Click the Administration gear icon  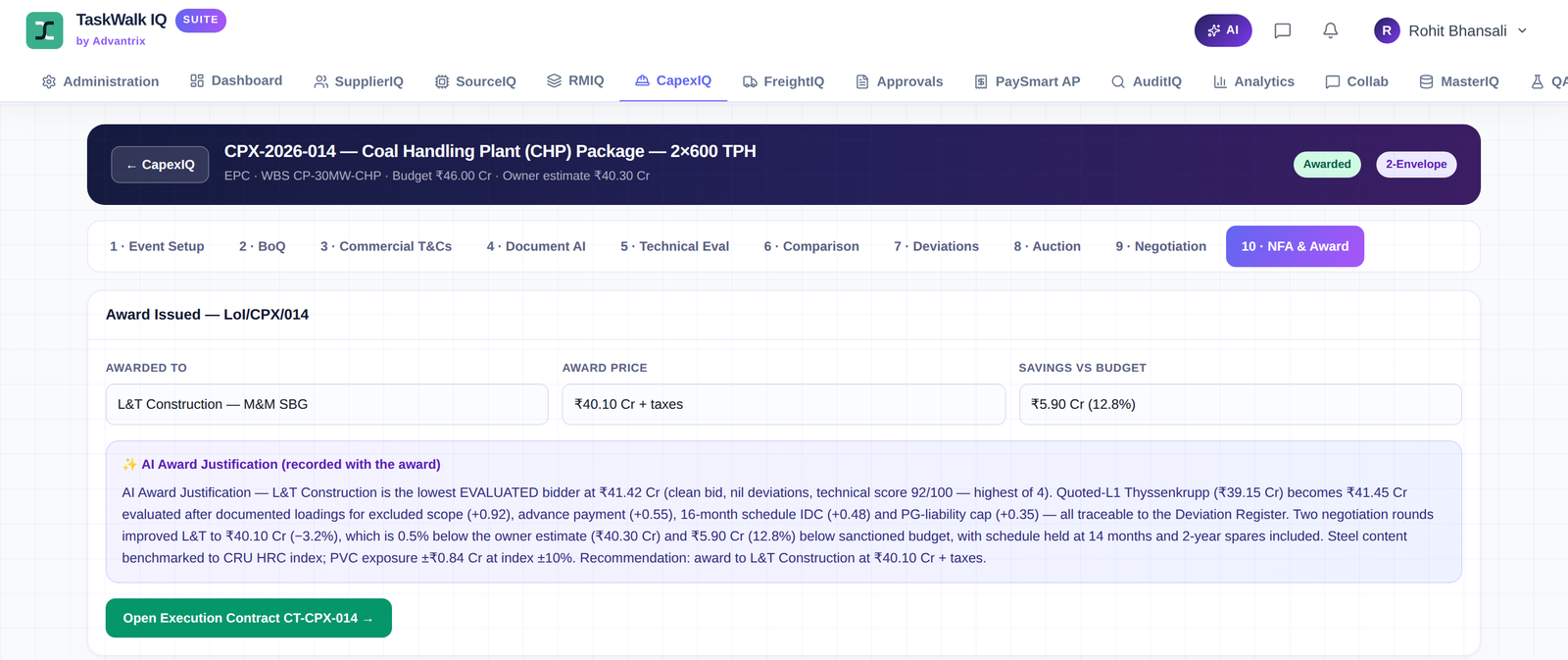[x=49, y=81]
